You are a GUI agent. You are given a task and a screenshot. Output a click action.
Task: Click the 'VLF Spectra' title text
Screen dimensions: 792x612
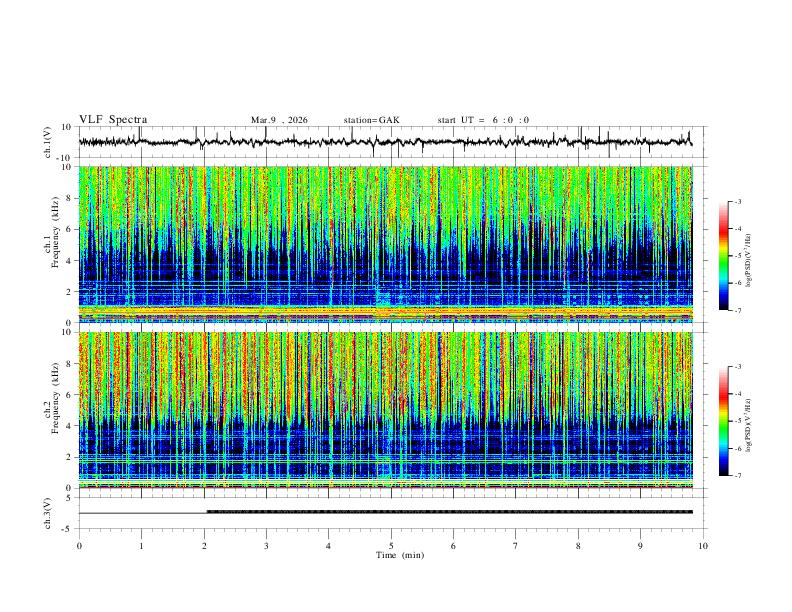(x=113, y=120)
